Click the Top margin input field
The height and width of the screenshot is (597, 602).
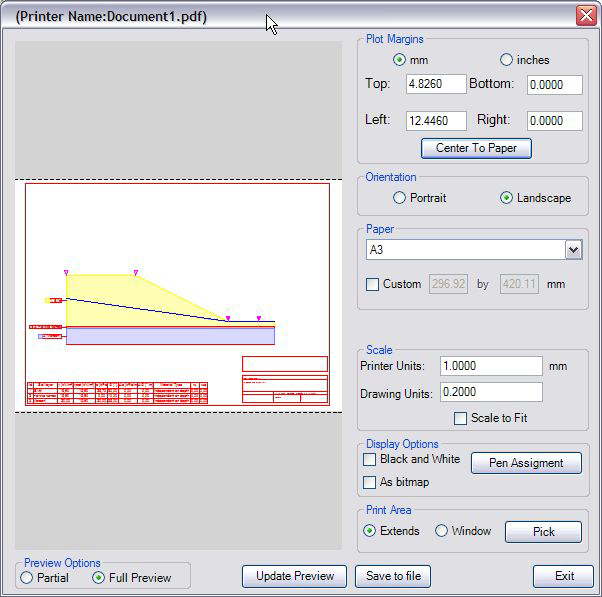point(436,84)
